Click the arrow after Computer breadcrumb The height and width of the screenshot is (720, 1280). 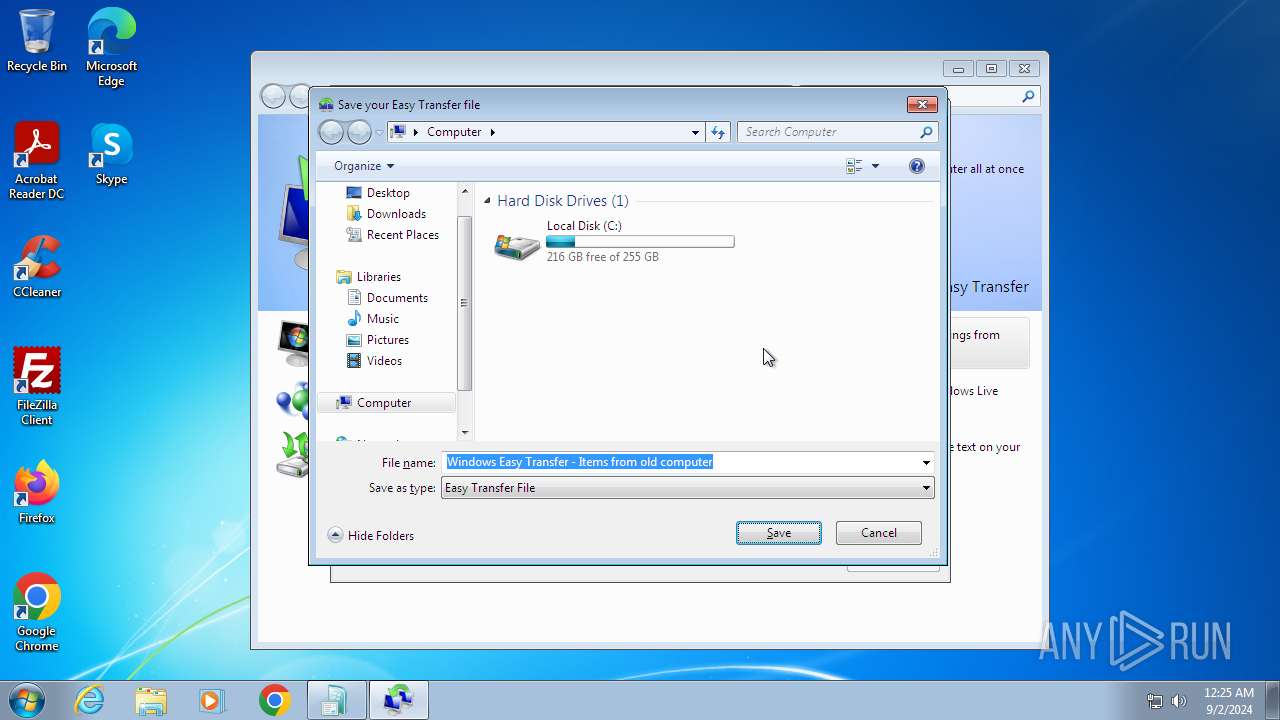click(x=493, y=132)
